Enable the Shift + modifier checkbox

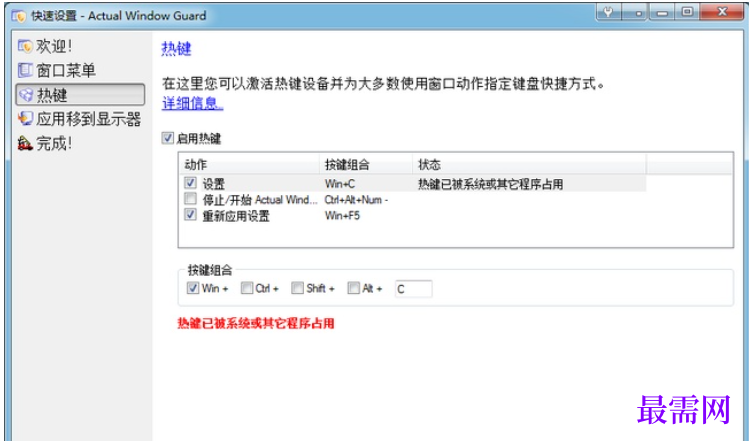tap(297, 288)
